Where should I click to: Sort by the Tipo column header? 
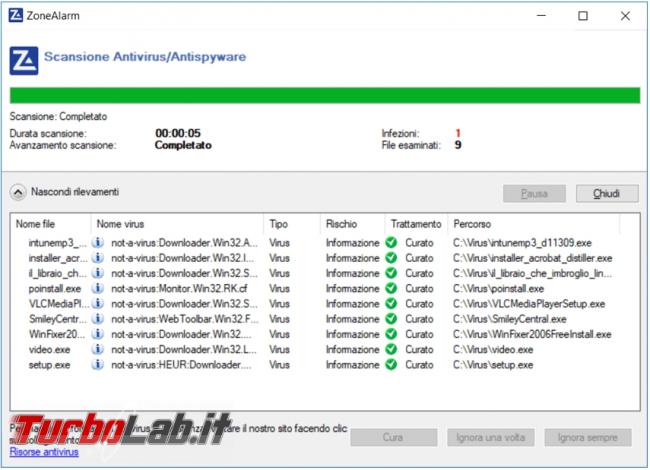pyautogui.click(x=292, y=224)
